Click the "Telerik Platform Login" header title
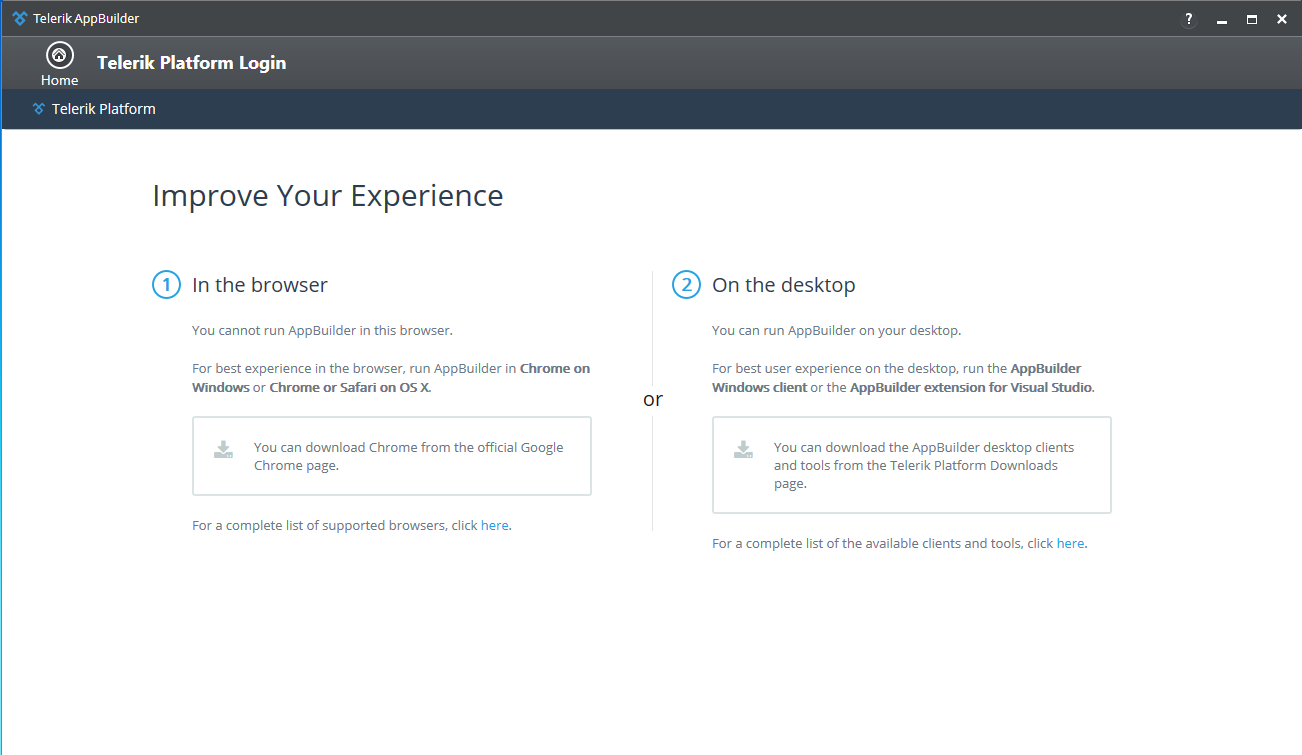 point(191,63)
